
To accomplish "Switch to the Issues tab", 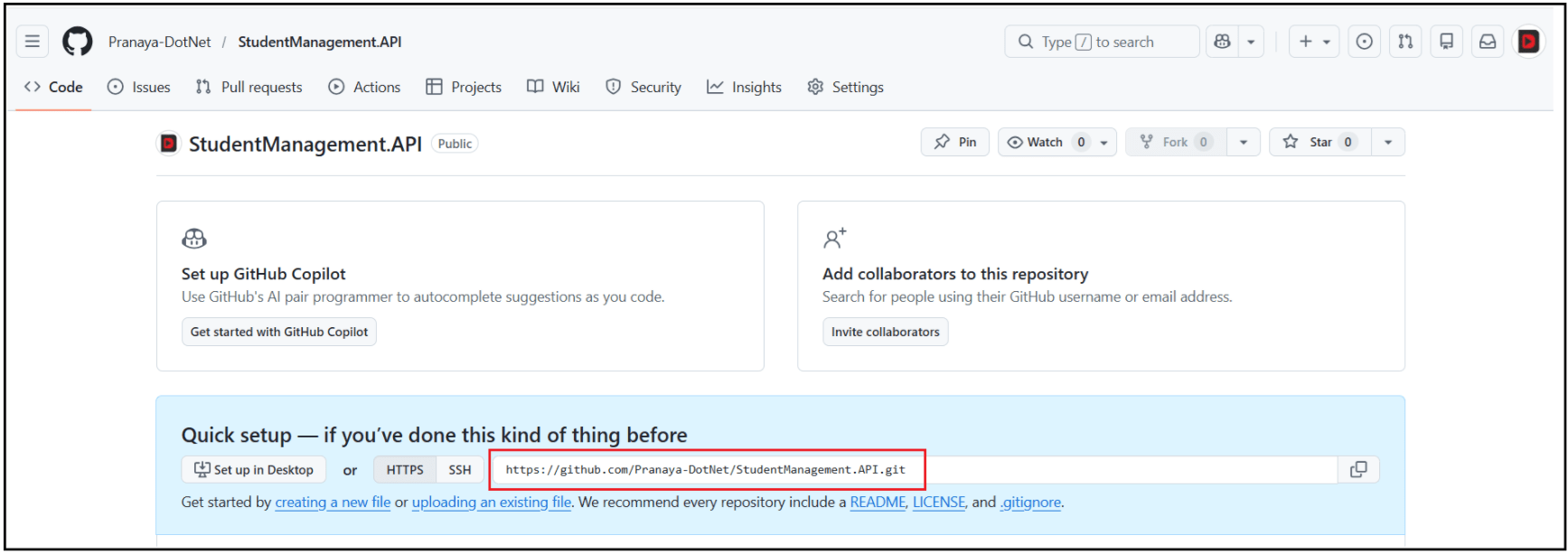I will (139, 87).
